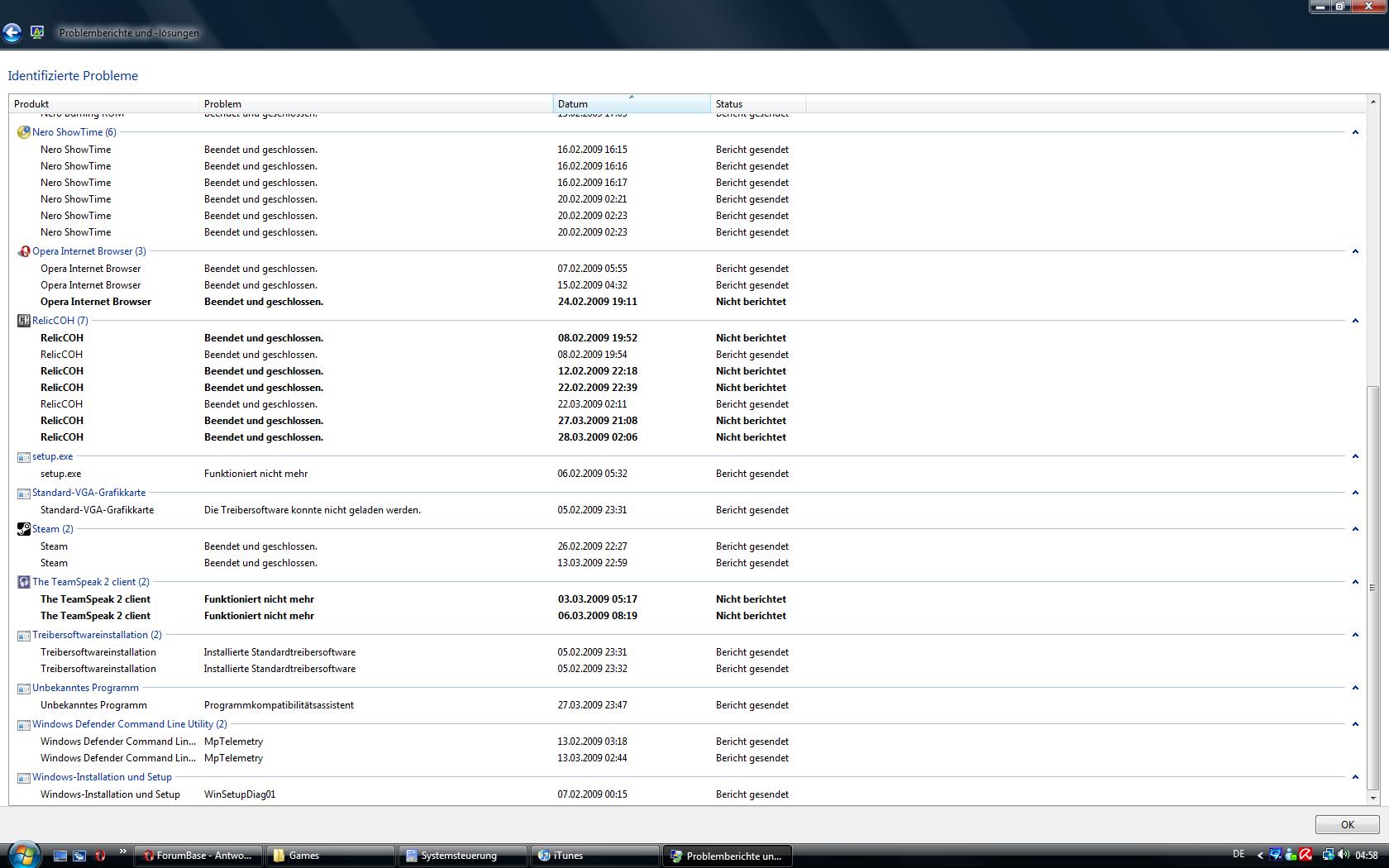Click the Treibersoftwareinstallation group icon
The image size is (1389, 868).
(24, 635)
